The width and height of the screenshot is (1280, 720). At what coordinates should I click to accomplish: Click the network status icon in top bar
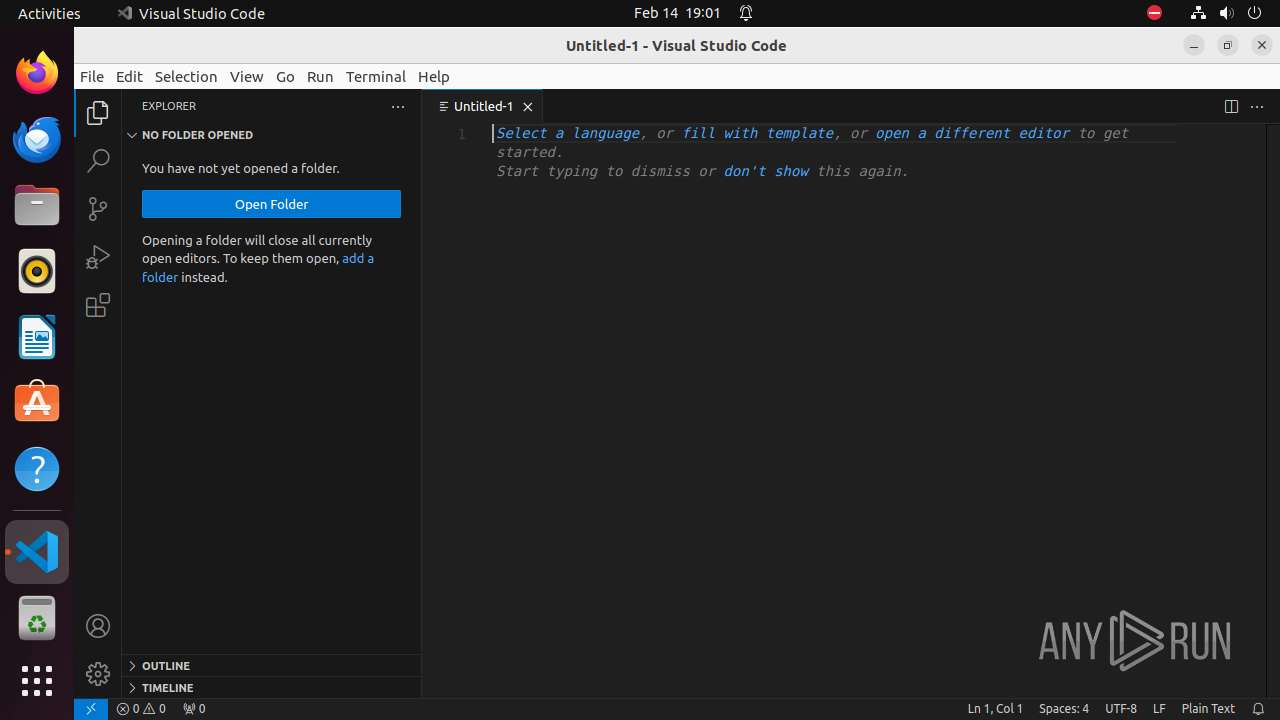point(1198,13)
